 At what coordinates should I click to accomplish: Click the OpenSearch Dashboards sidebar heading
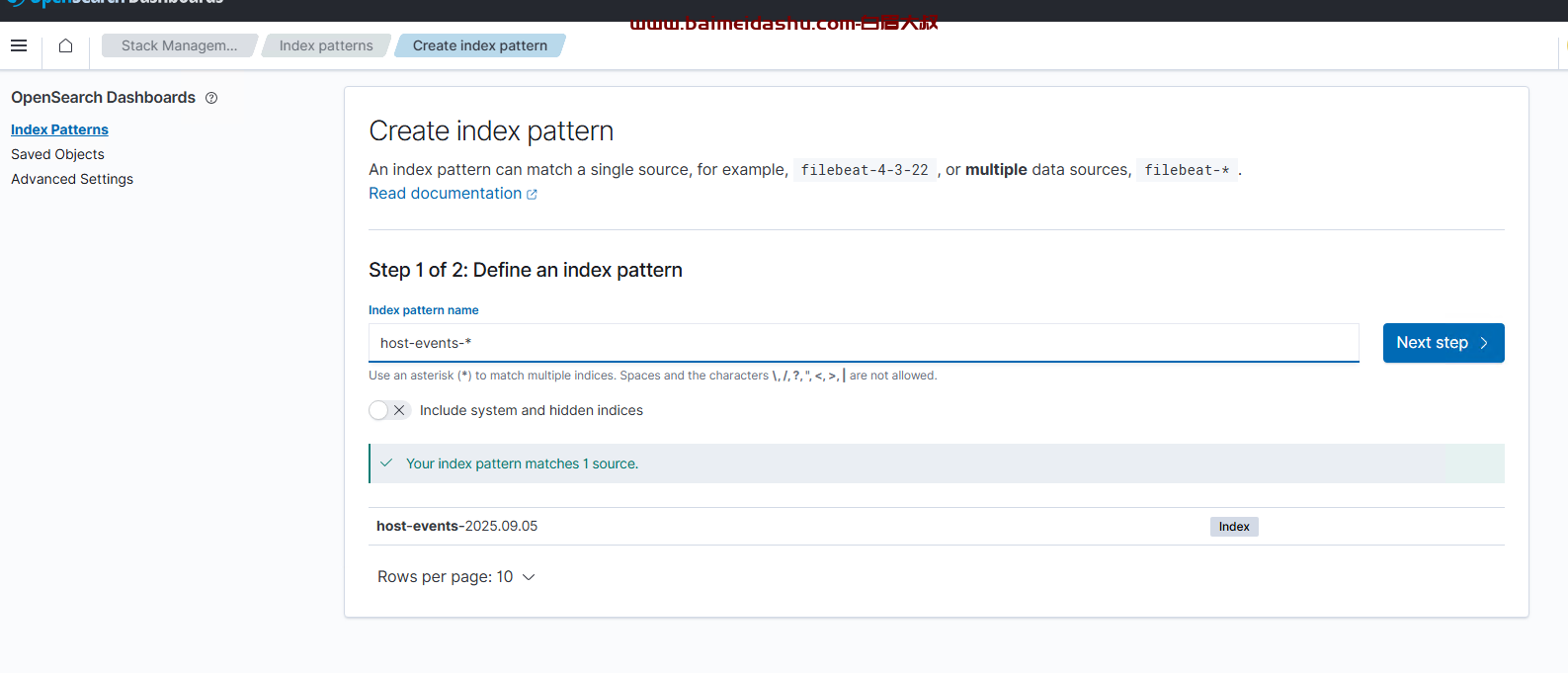tap(104, 98)
